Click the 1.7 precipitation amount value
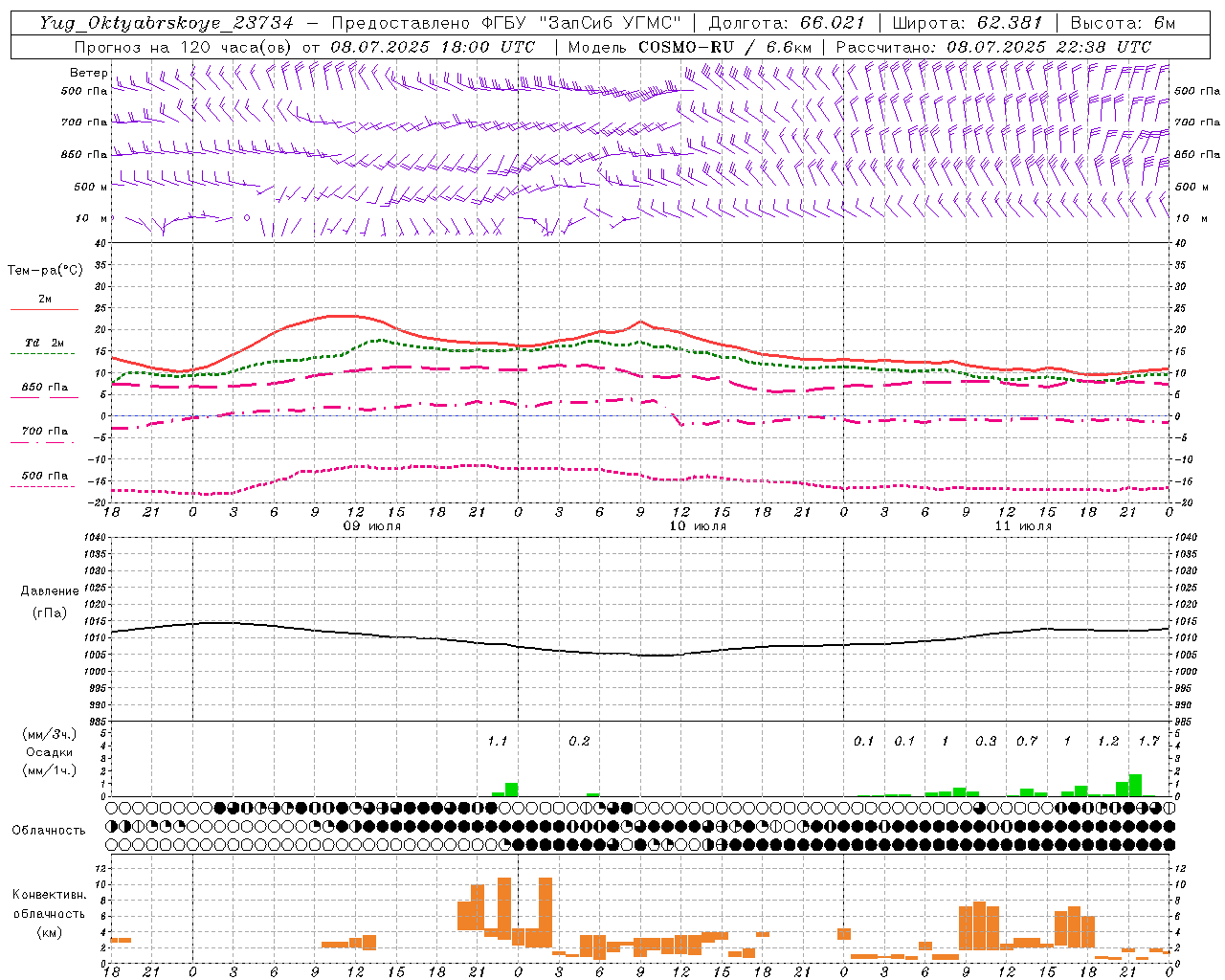 1148,742
